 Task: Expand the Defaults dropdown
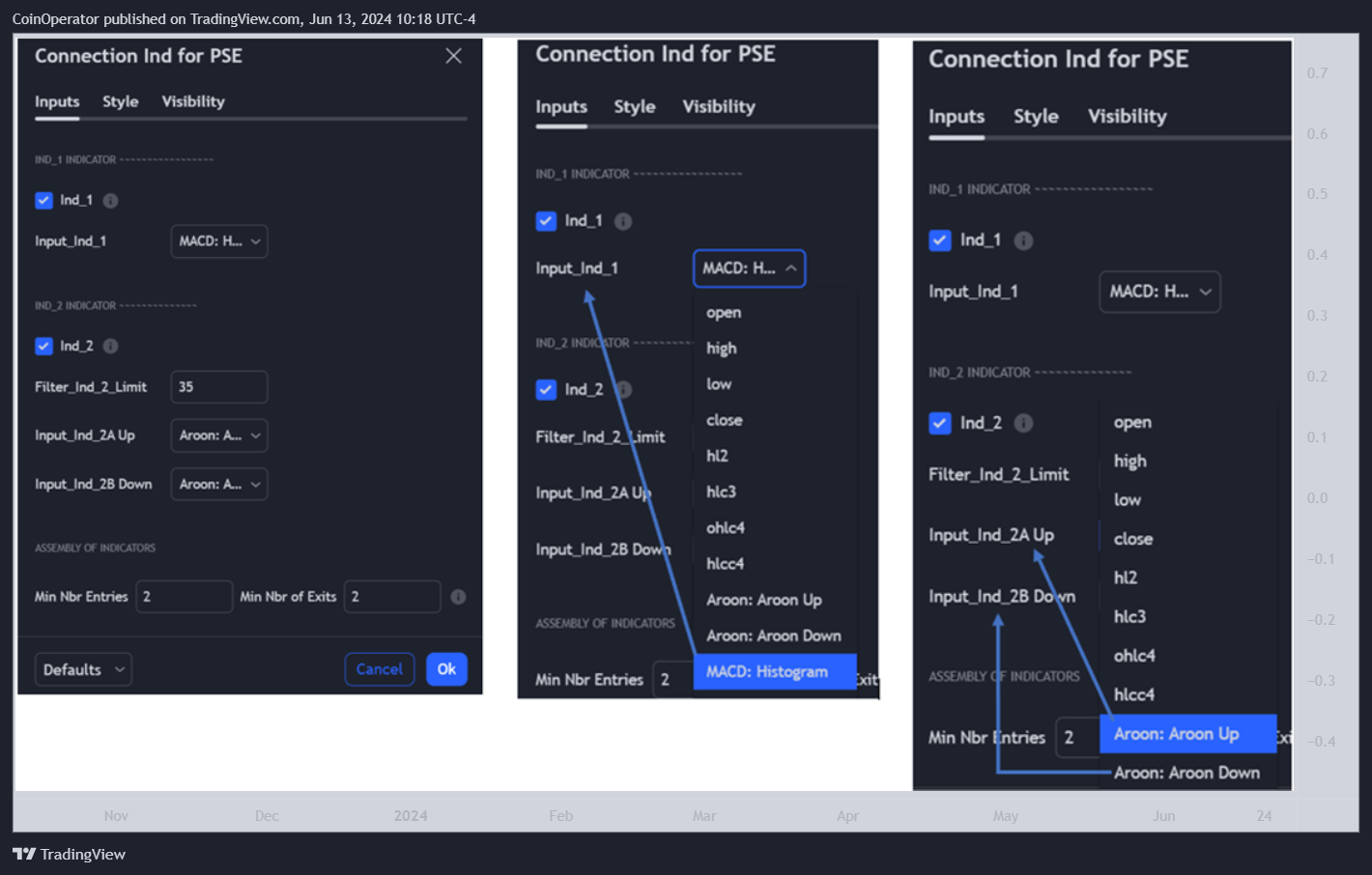pos(83,669)
